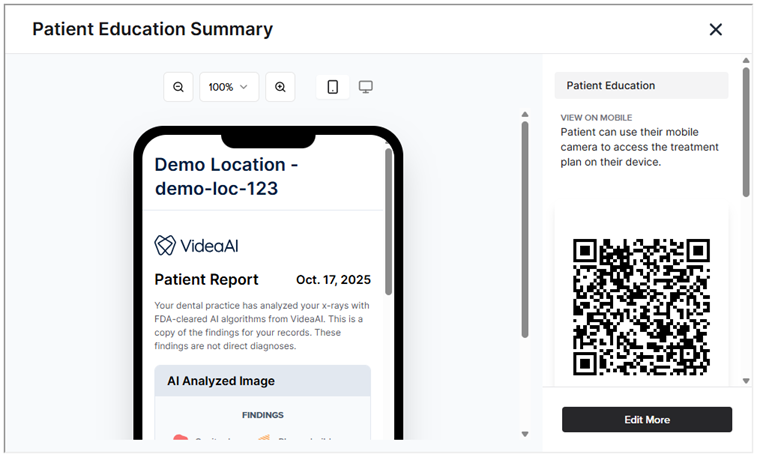Click the VideaAI logo in preview
Screen dimensions: 757x457
point(197,245)
